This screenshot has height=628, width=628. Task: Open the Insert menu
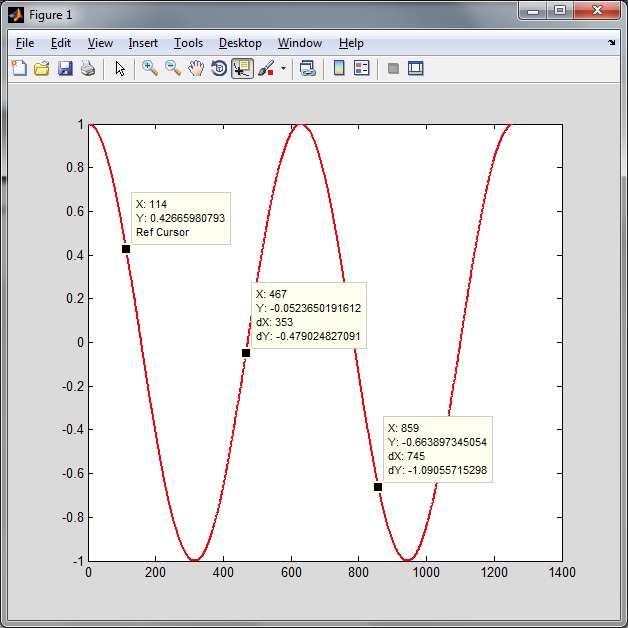point(143,43)
